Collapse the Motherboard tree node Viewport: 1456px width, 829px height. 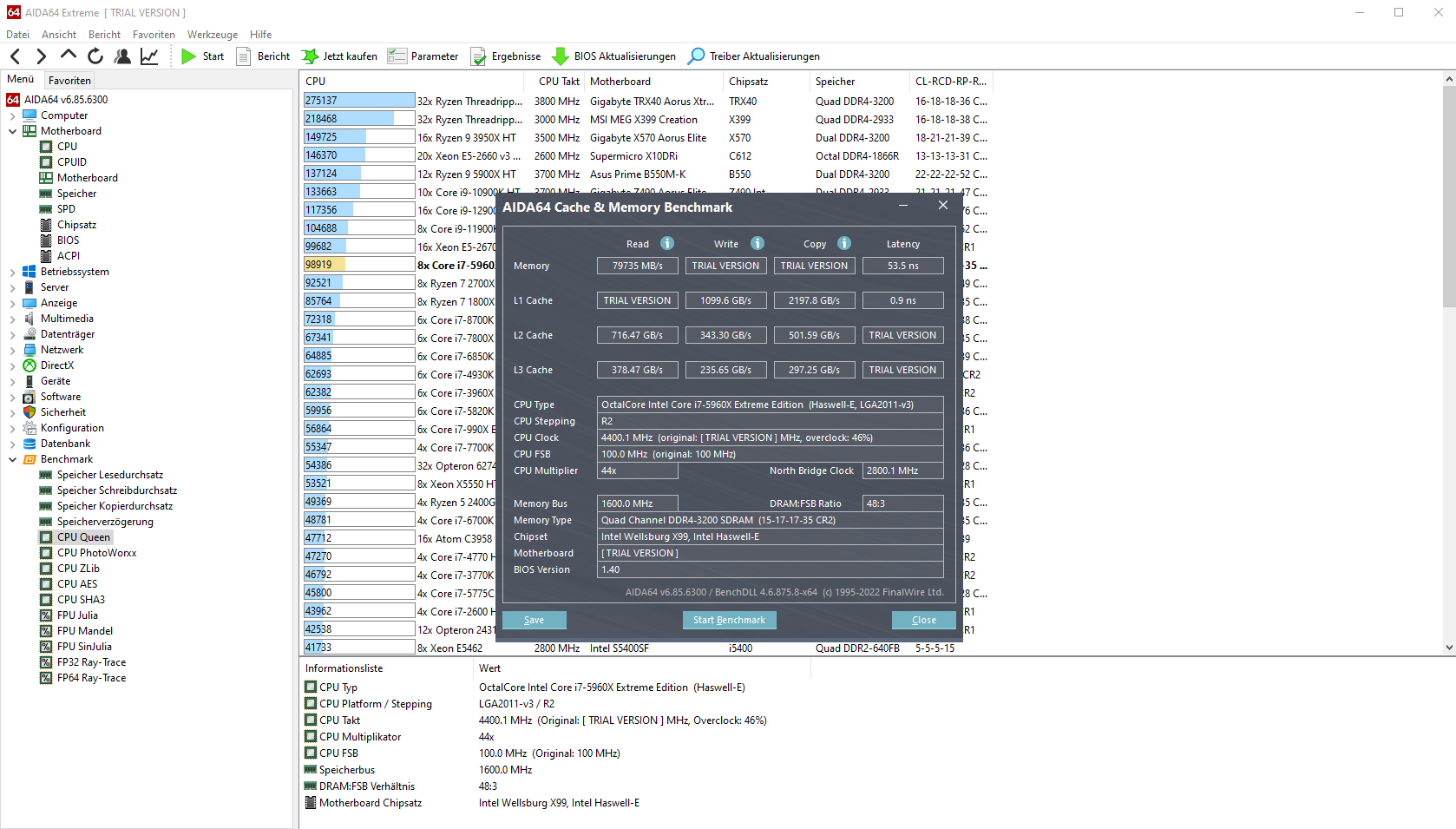tap(12, 131)
